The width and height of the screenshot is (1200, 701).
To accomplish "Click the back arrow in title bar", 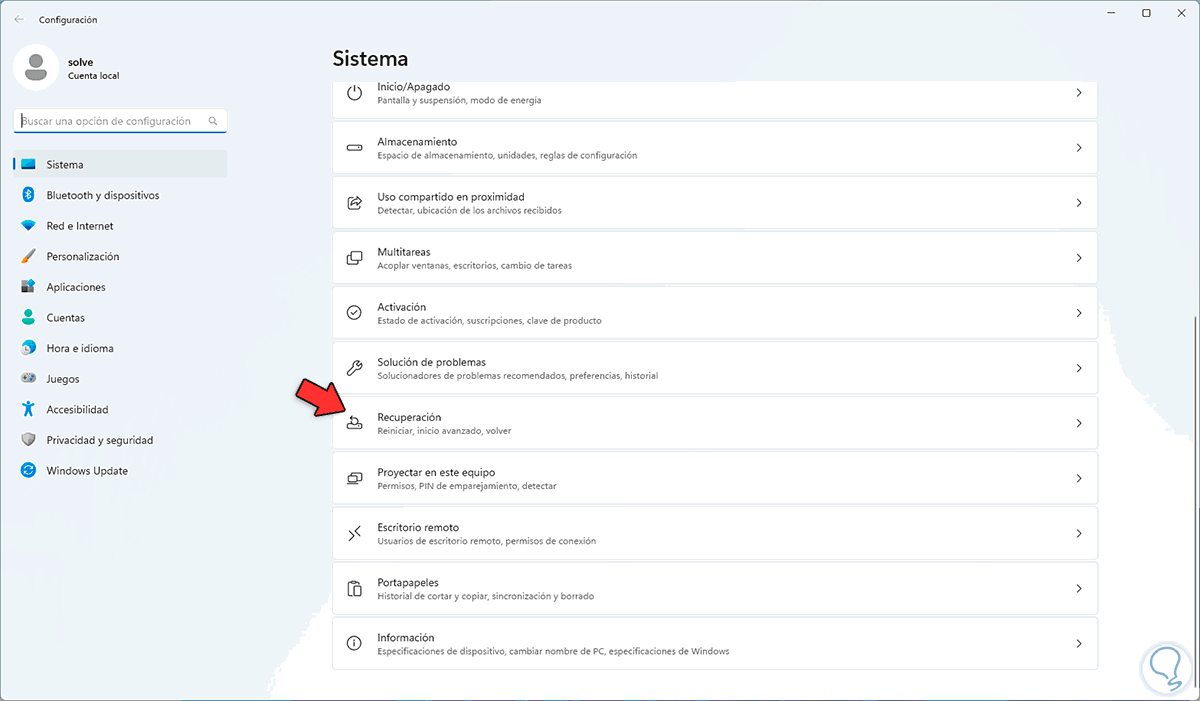I will [x=19, y=19].
